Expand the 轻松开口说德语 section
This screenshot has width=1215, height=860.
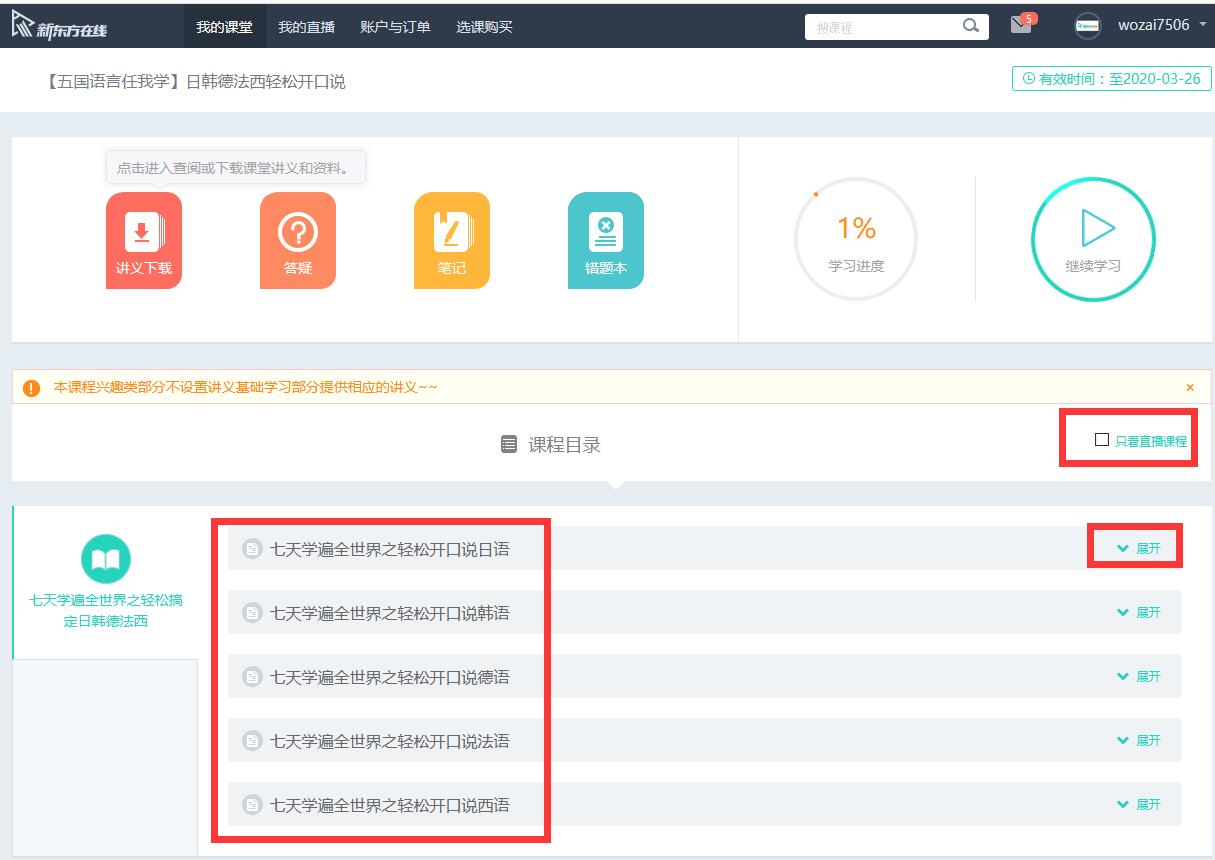(x=1139, y=676)
